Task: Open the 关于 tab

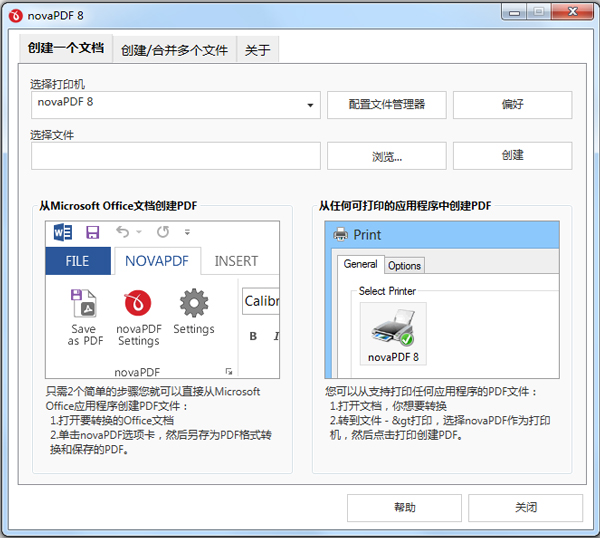Action: point(258,50)
